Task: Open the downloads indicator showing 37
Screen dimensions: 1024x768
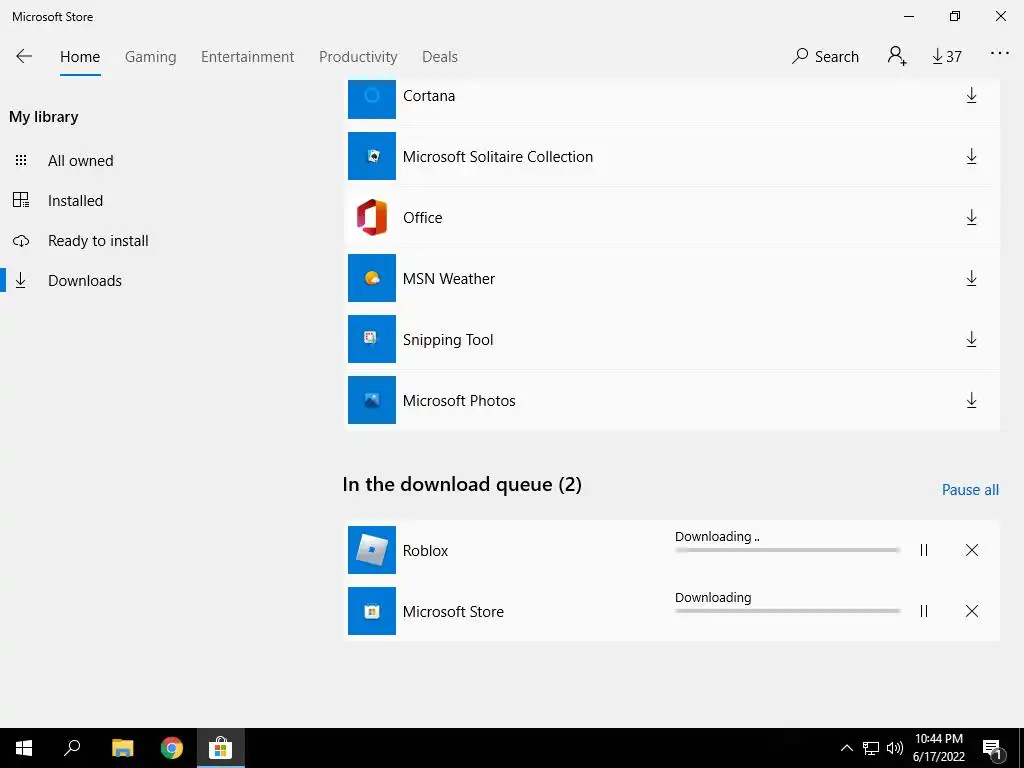Action: click(947, 57)
